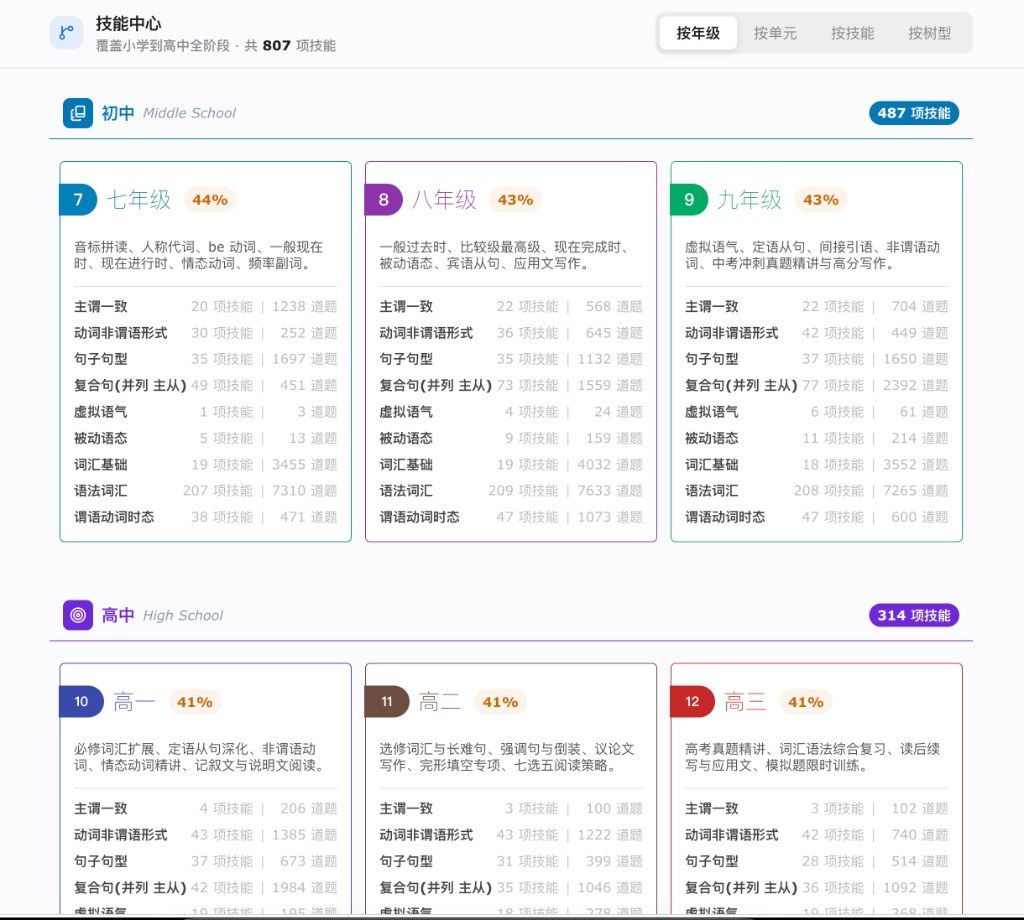Click the Middle School section icon
Screen dimensions: 1024x920
[x=78, y=113]
